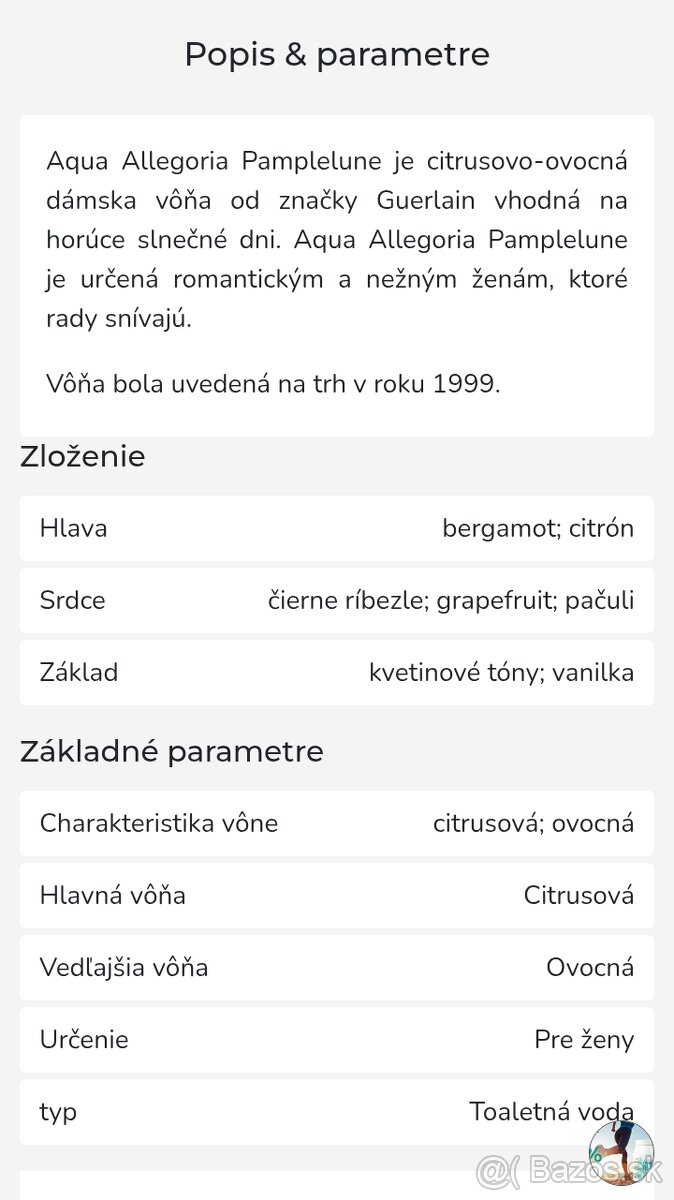Click the "Toaletná voda" type value
Viewport: 674px width, 1200px height.
551,1111
